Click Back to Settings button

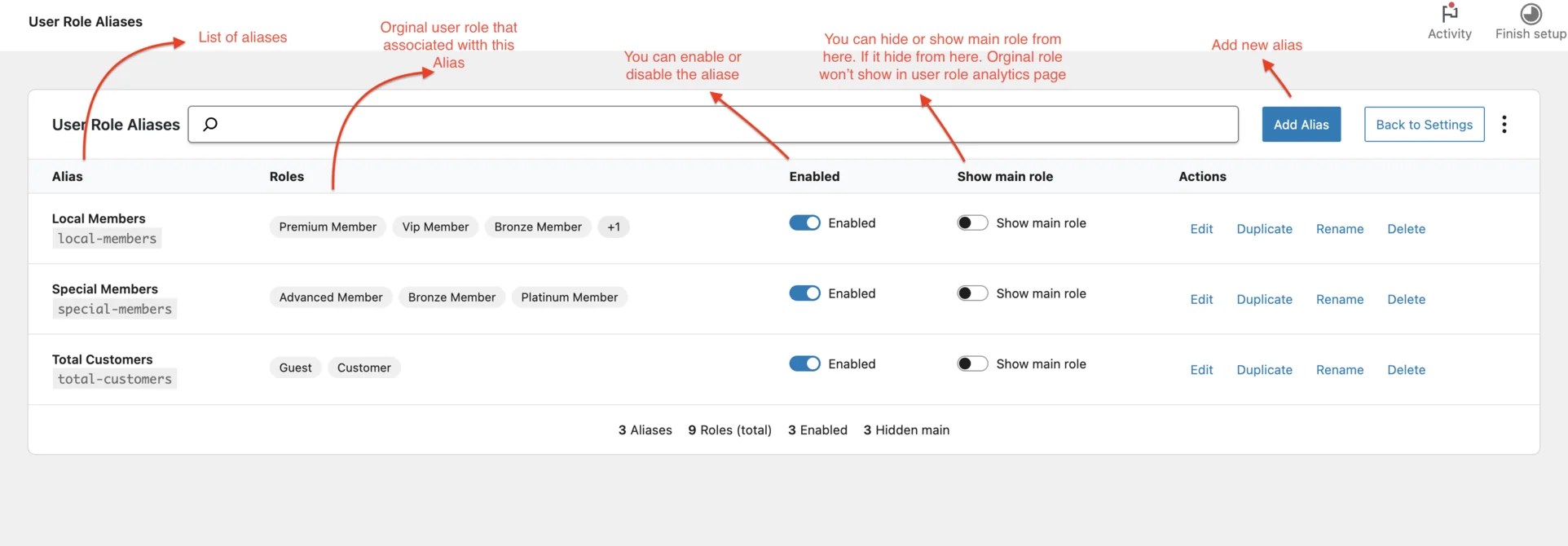1424,125
